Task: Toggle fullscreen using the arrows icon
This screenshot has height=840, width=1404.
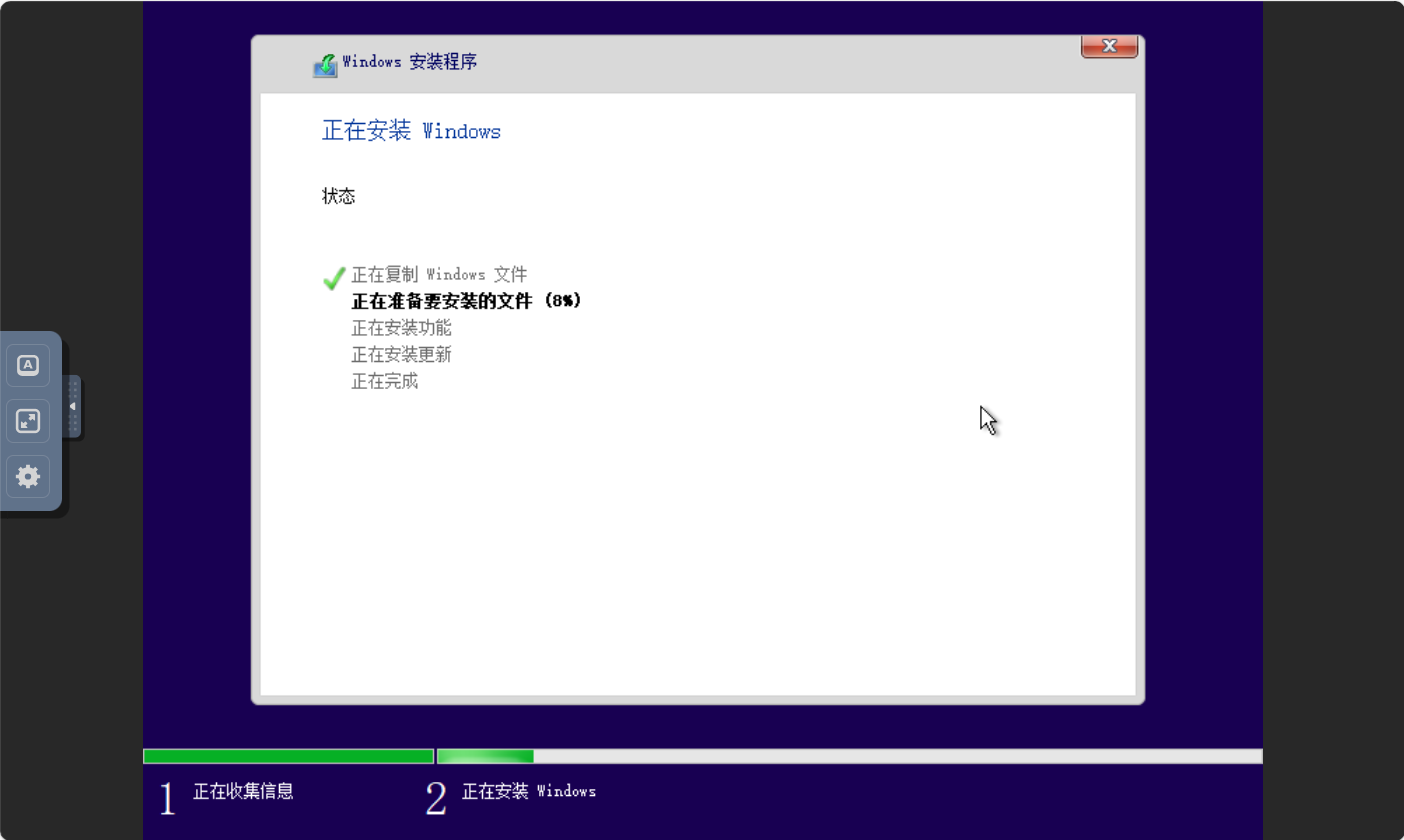Action: [x=28, y=421]
